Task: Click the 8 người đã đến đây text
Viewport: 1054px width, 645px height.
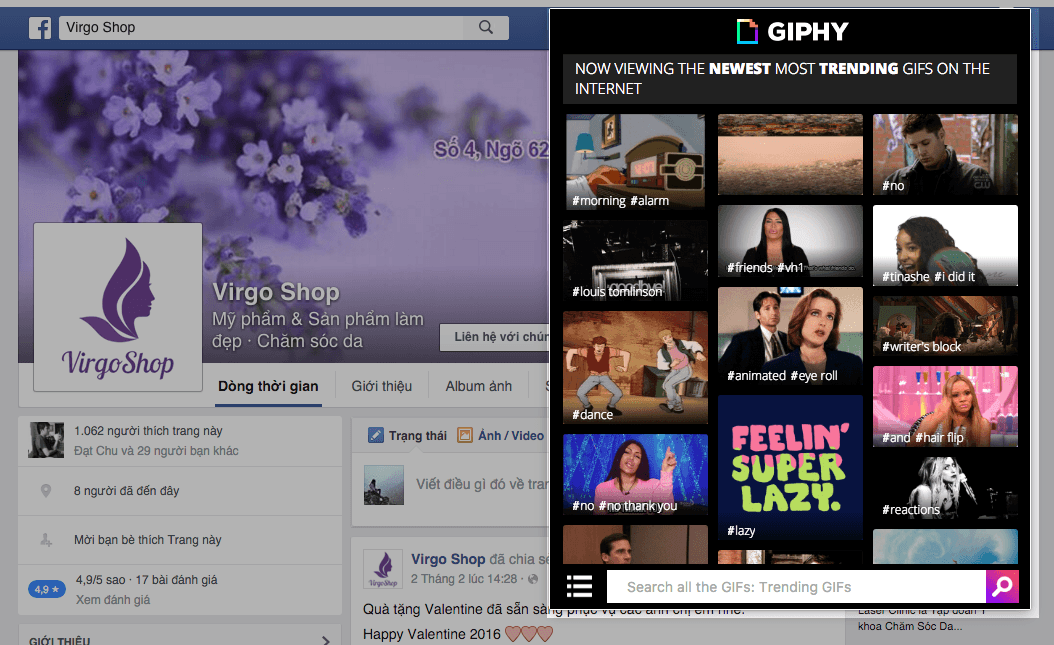Action: [126, 490]
